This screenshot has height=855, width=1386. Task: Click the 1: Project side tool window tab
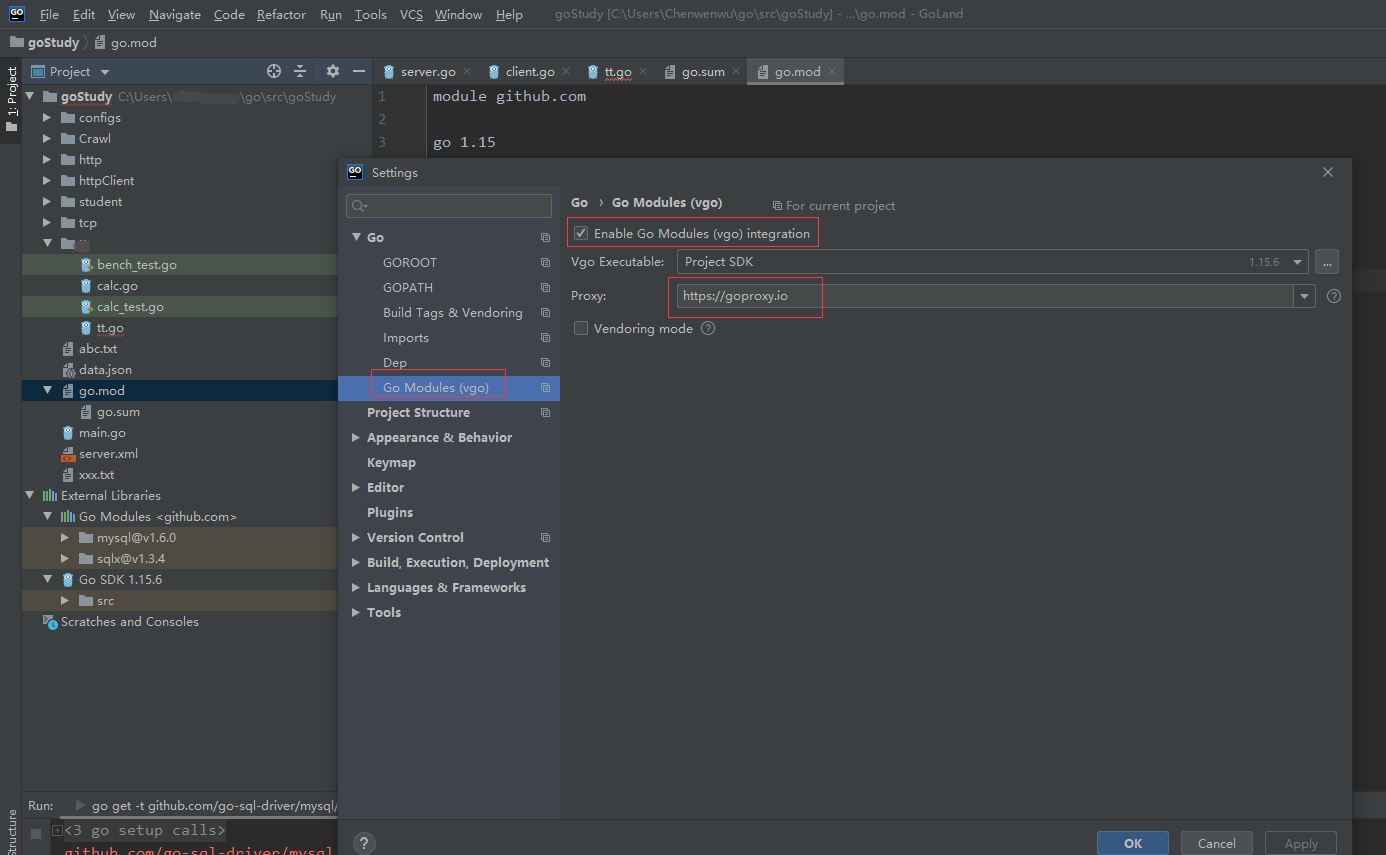[x=11, y=100]
